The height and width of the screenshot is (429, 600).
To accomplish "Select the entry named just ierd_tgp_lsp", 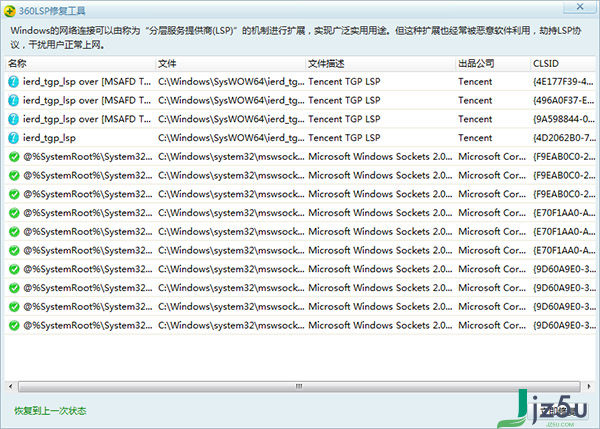I will [49, 138].
